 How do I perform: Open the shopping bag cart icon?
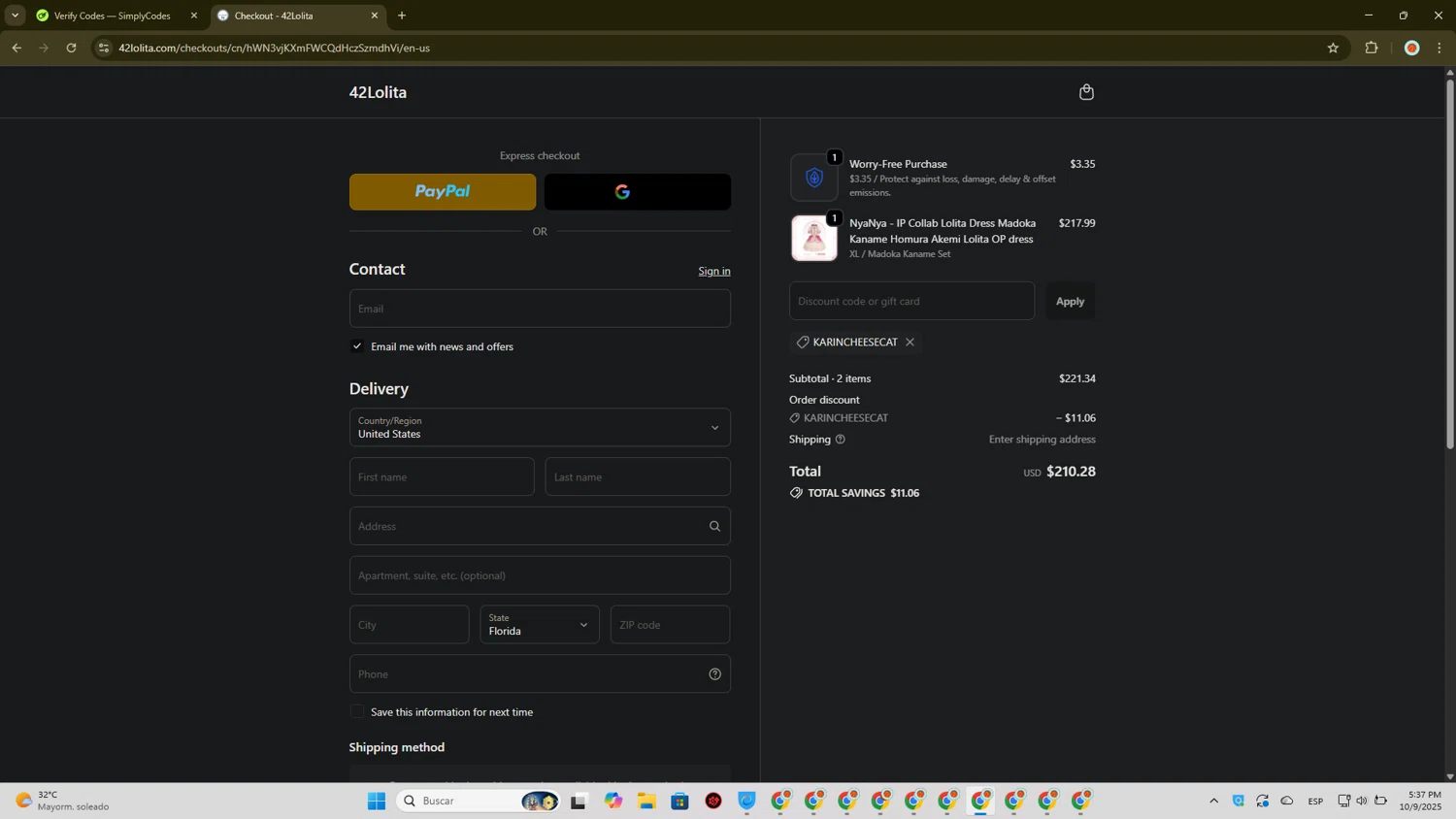tap(1086, 92)
